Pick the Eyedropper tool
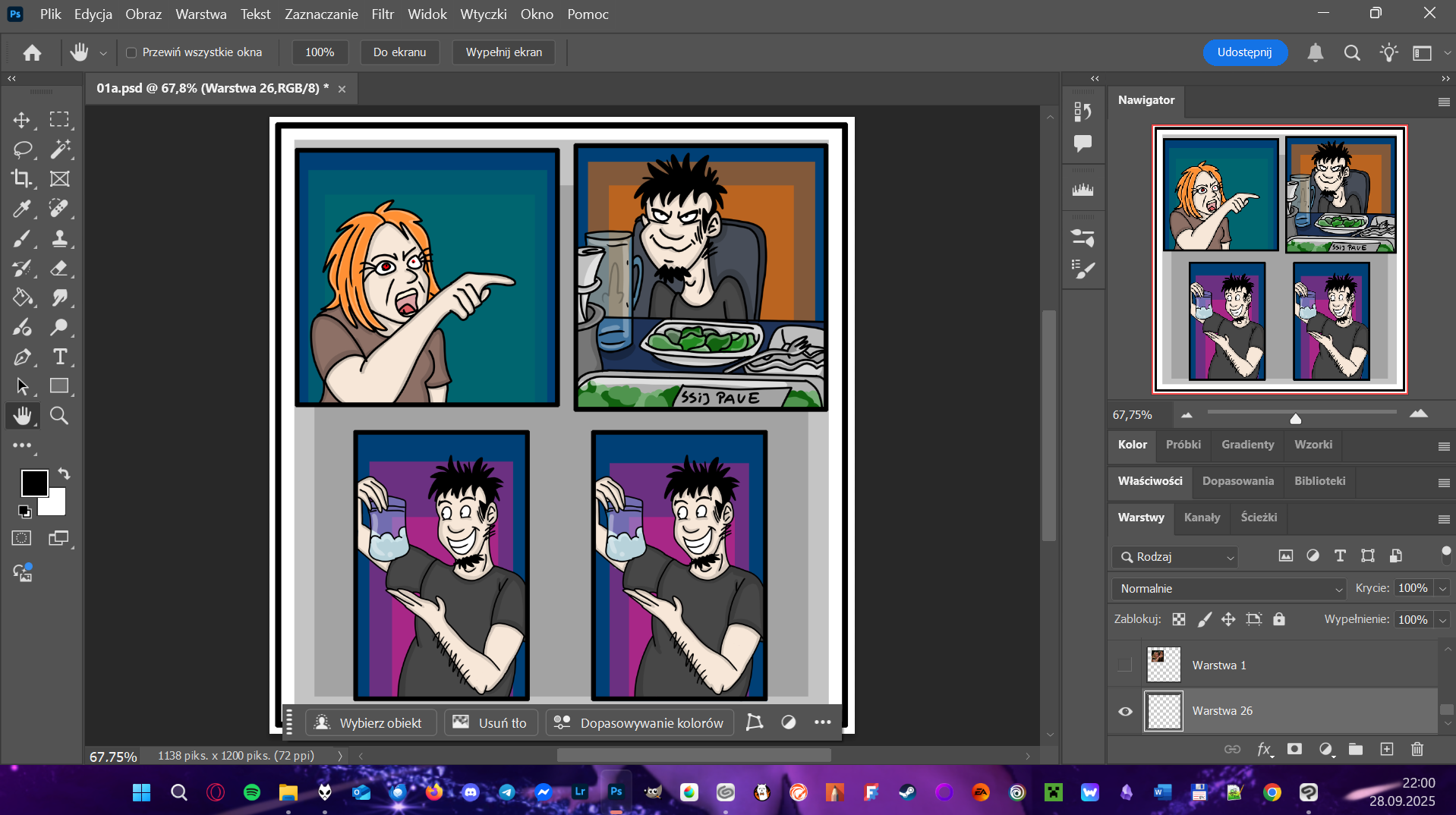Screen dimensions: 1456x815 pyautogui.click(x=21, y=209)
